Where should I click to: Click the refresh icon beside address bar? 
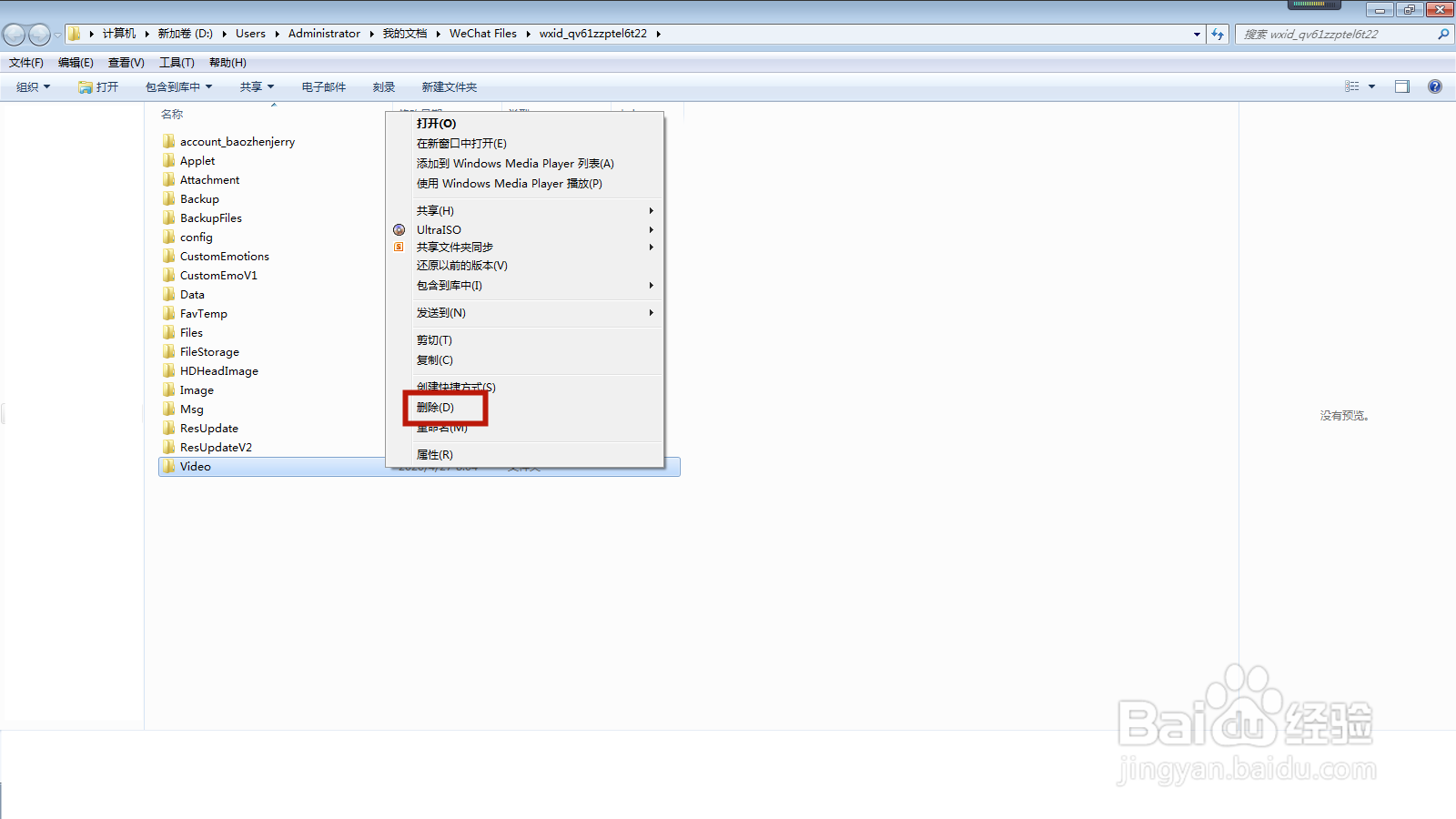point(1218,34)
